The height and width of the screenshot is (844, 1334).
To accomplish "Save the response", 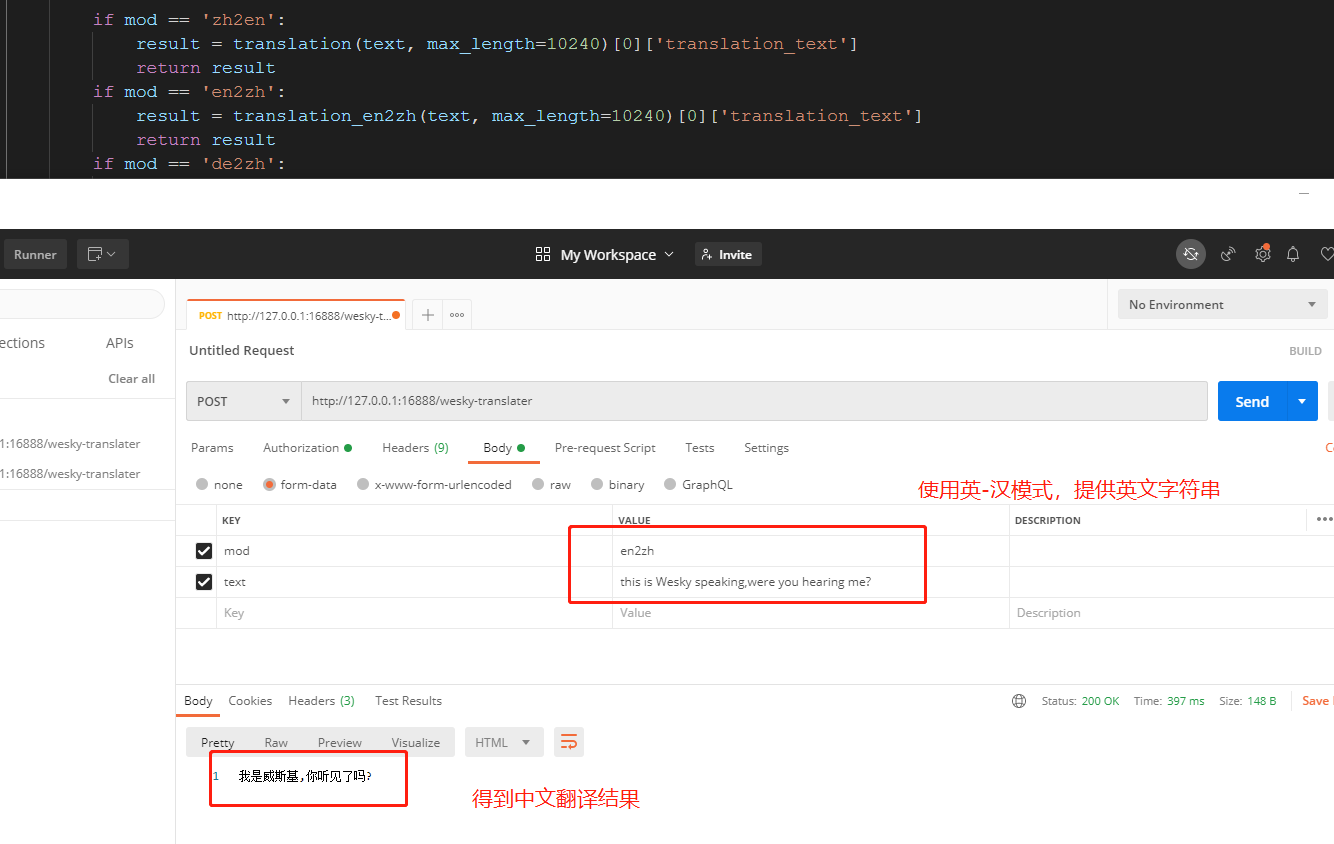I will tap(1316, 701).
